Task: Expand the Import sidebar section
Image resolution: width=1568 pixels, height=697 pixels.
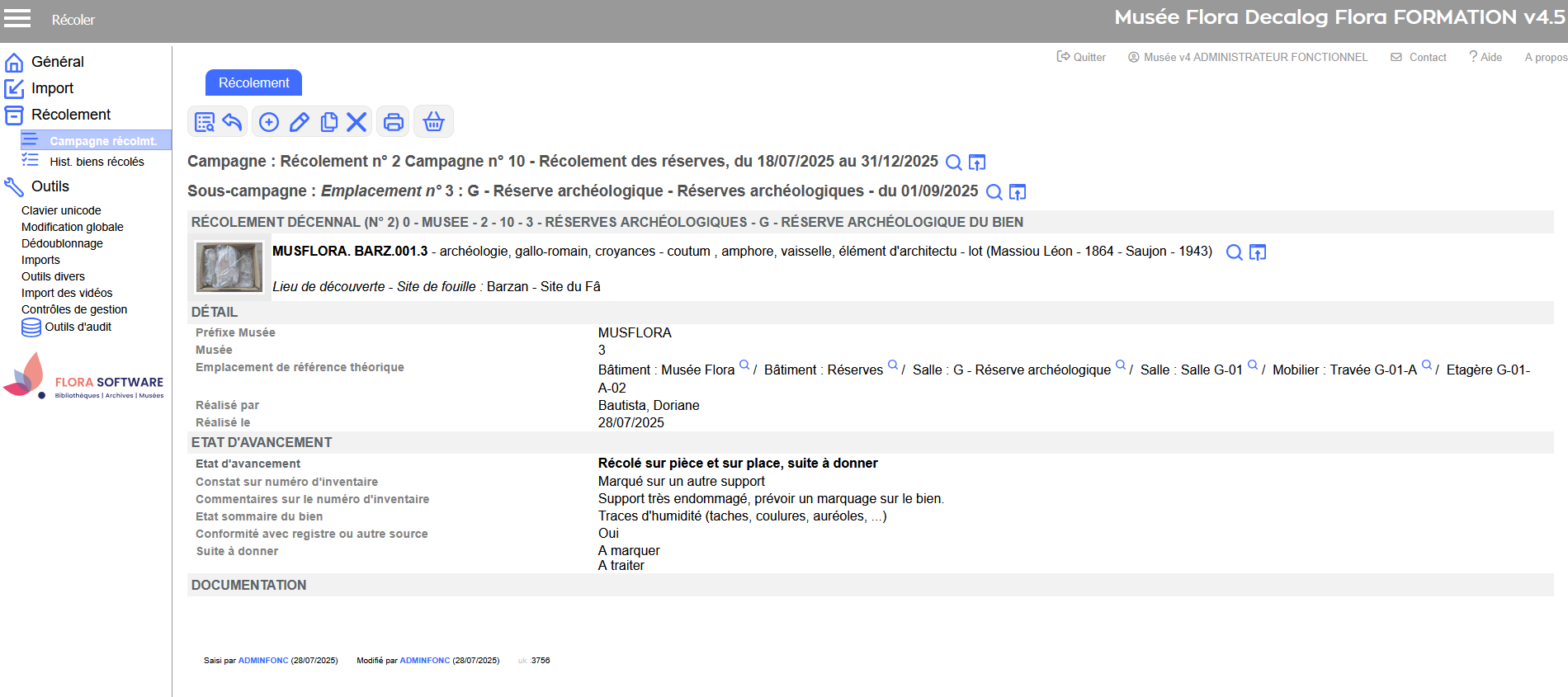Action: 52,88
